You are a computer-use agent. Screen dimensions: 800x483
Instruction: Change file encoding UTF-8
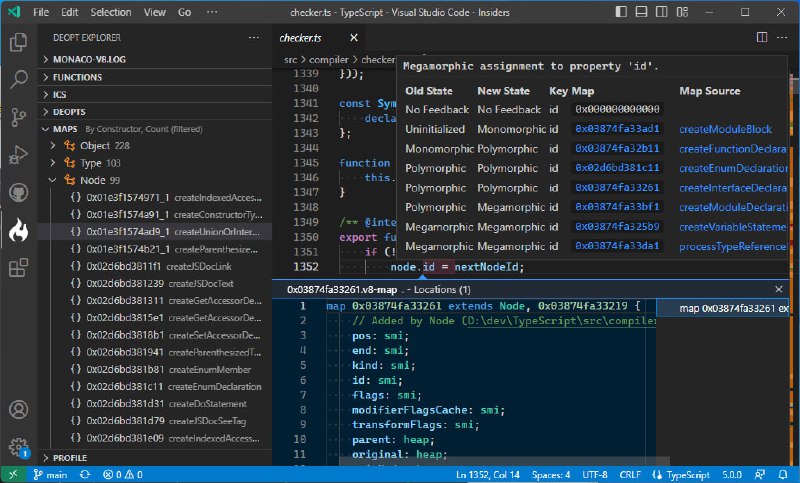tap(594, 474)
